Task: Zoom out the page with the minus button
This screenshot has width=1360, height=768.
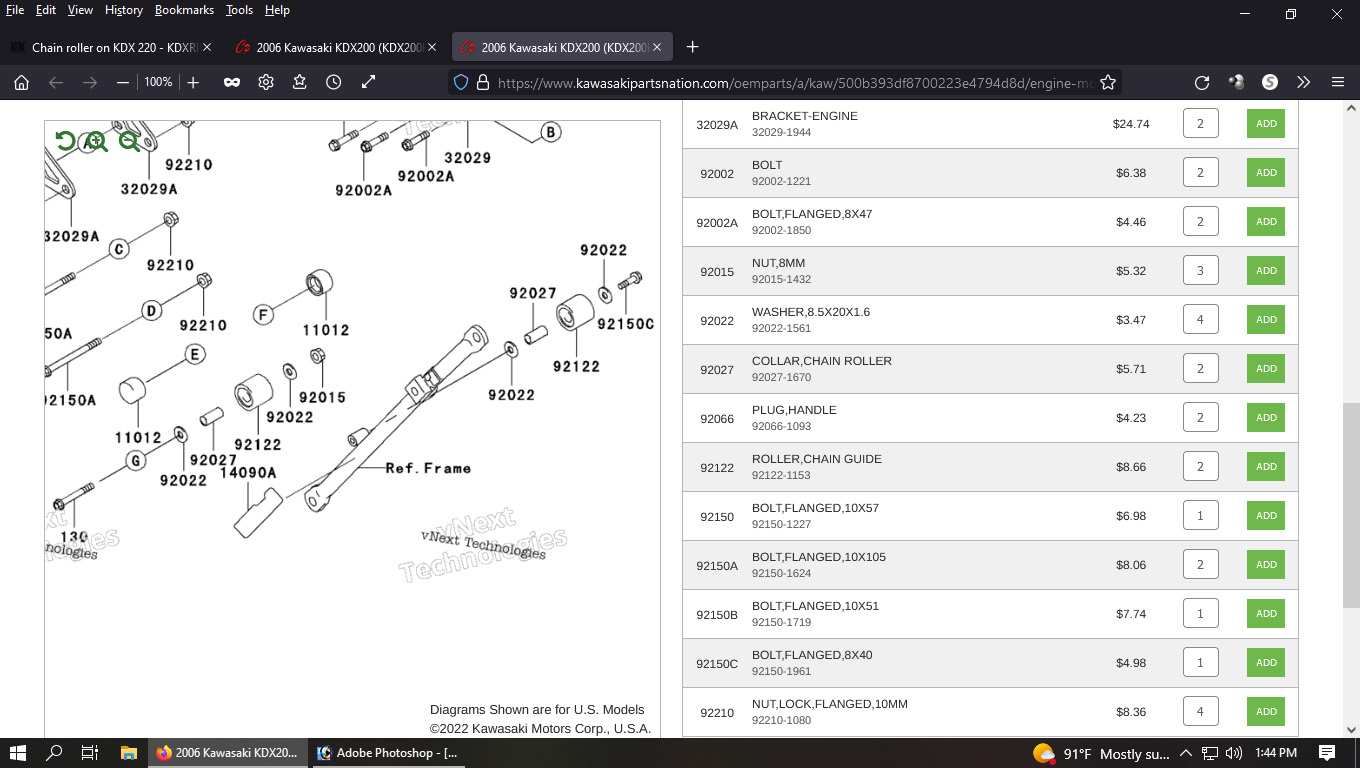Action: (123, 83)
